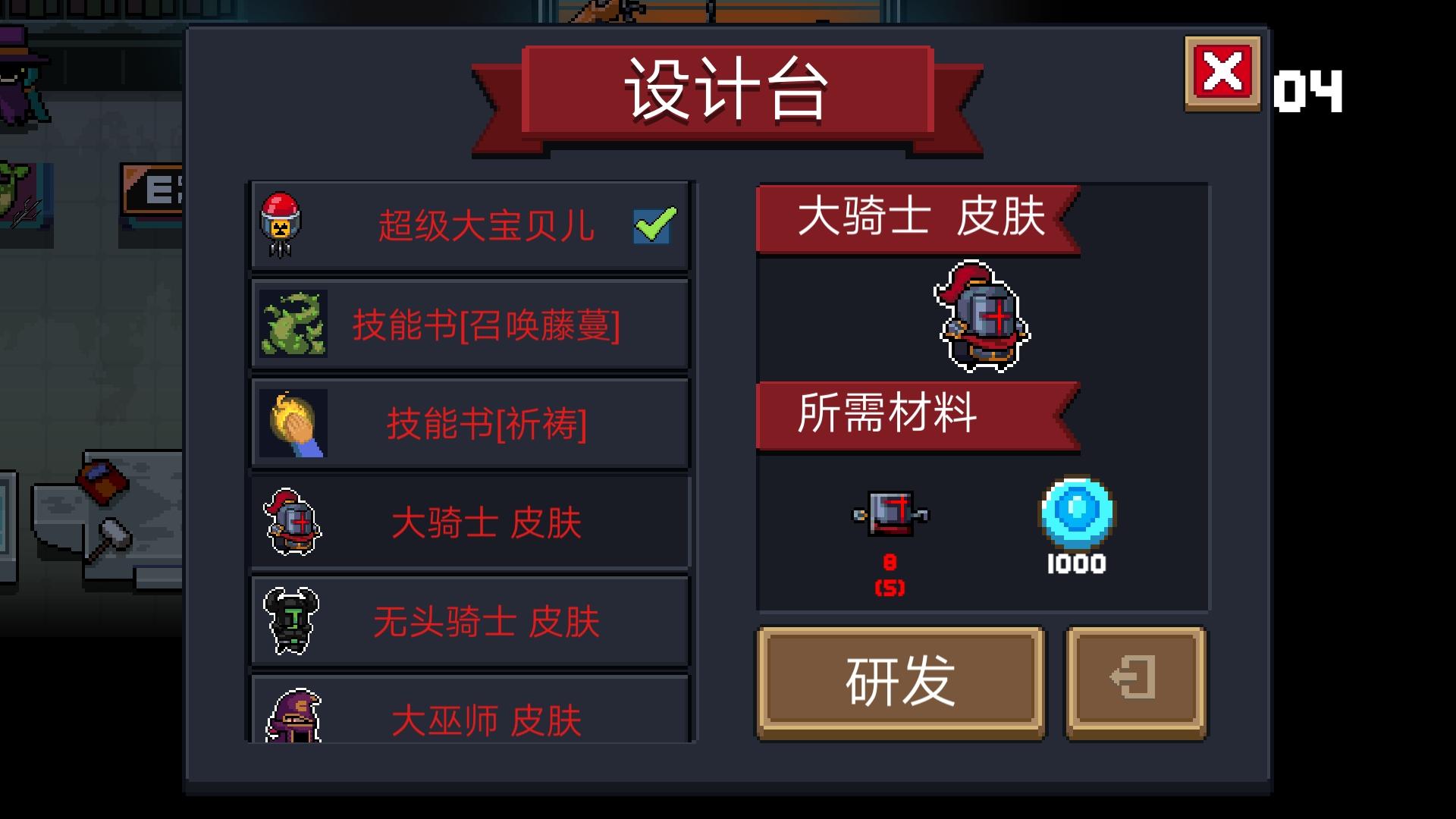
Task: Click the headless knight skin icon
Action: tap(291, 621)
